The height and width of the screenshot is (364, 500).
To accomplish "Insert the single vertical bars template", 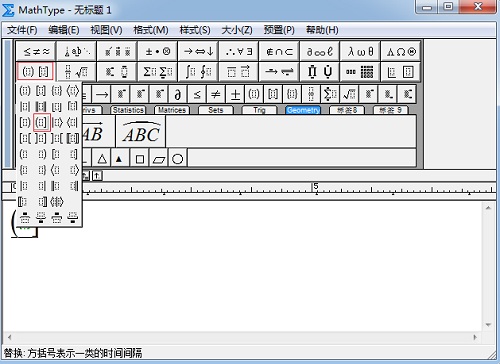I will point(25,107).
